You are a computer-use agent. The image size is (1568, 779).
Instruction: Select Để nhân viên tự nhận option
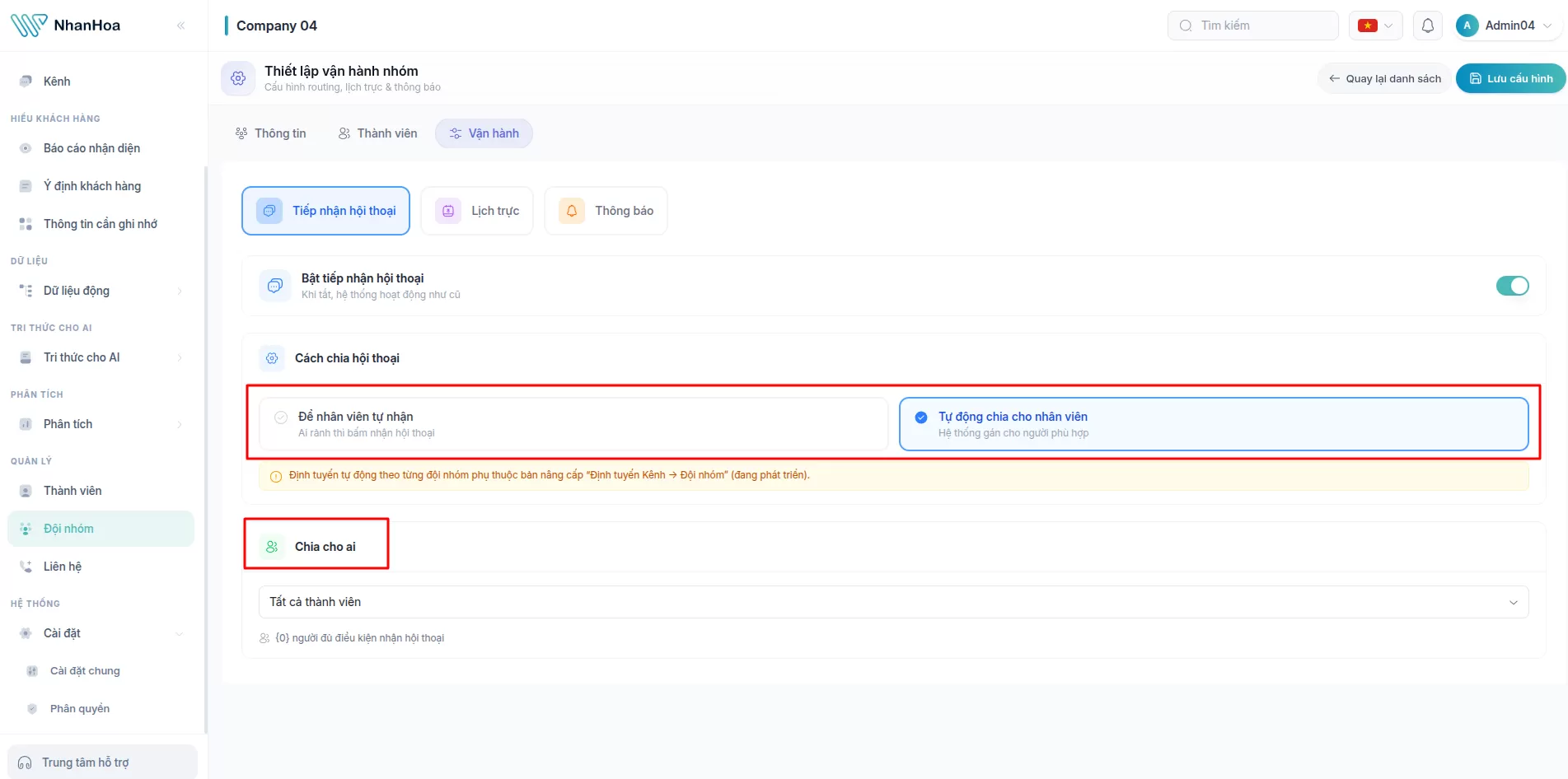click(573, 424)
